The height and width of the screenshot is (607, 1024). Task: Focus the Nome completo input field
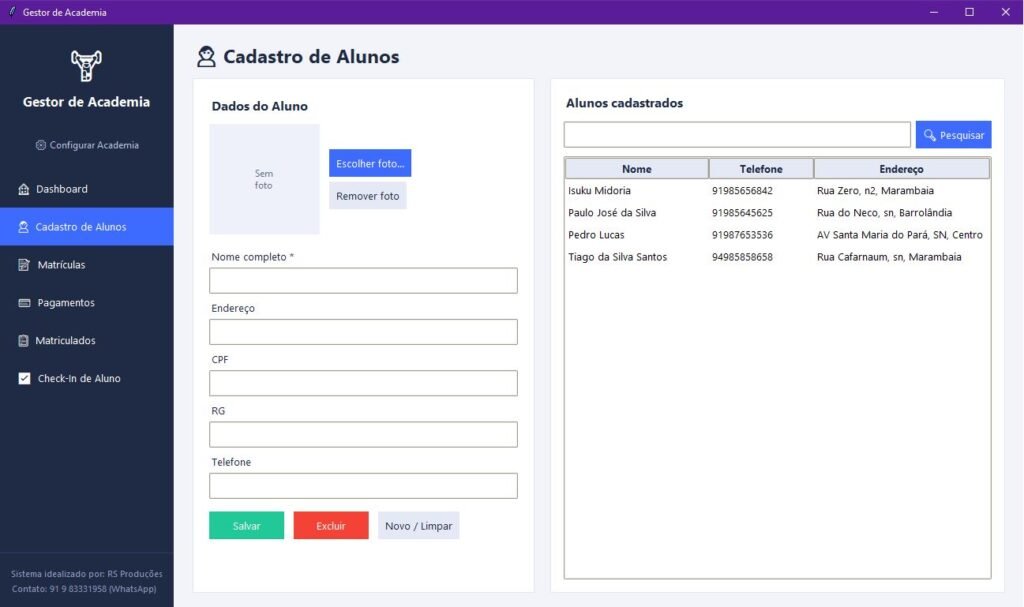pyautogui.click(x=363, y=280)
